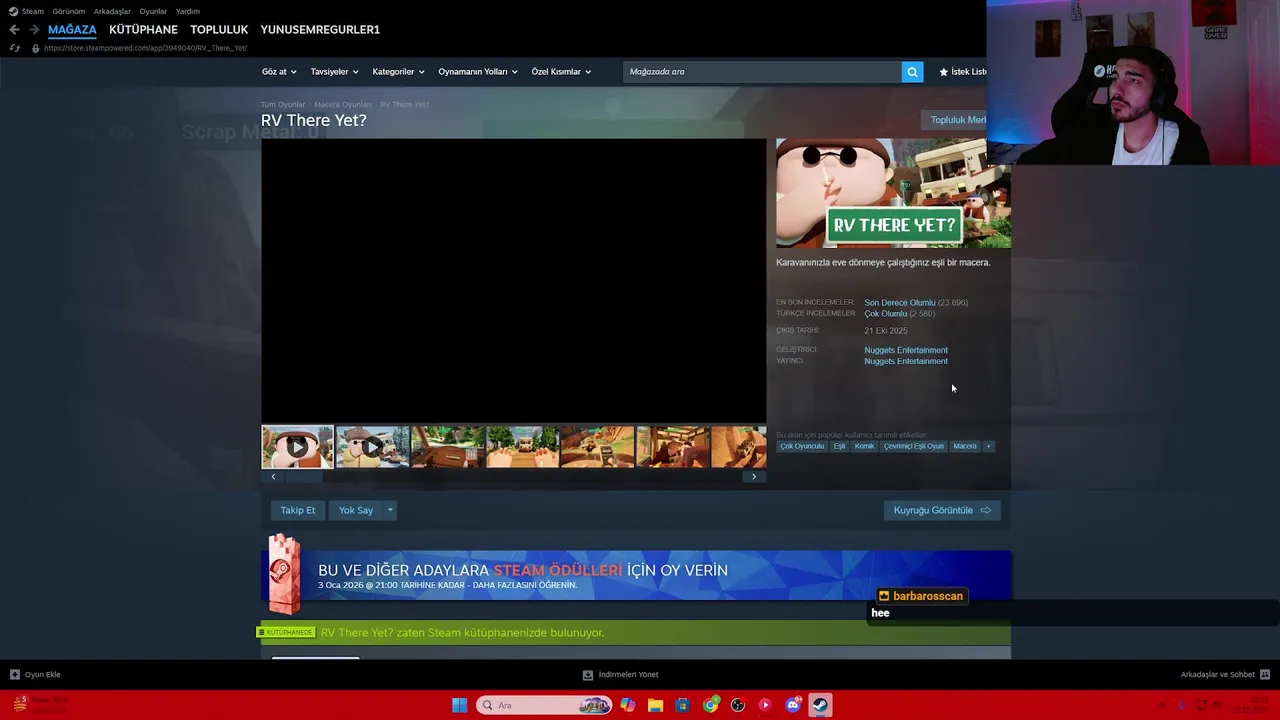The height and width of the screenshot is (720, 1280).
Task: Open Google Chrome from taskbar
Action: pos(710,705)
